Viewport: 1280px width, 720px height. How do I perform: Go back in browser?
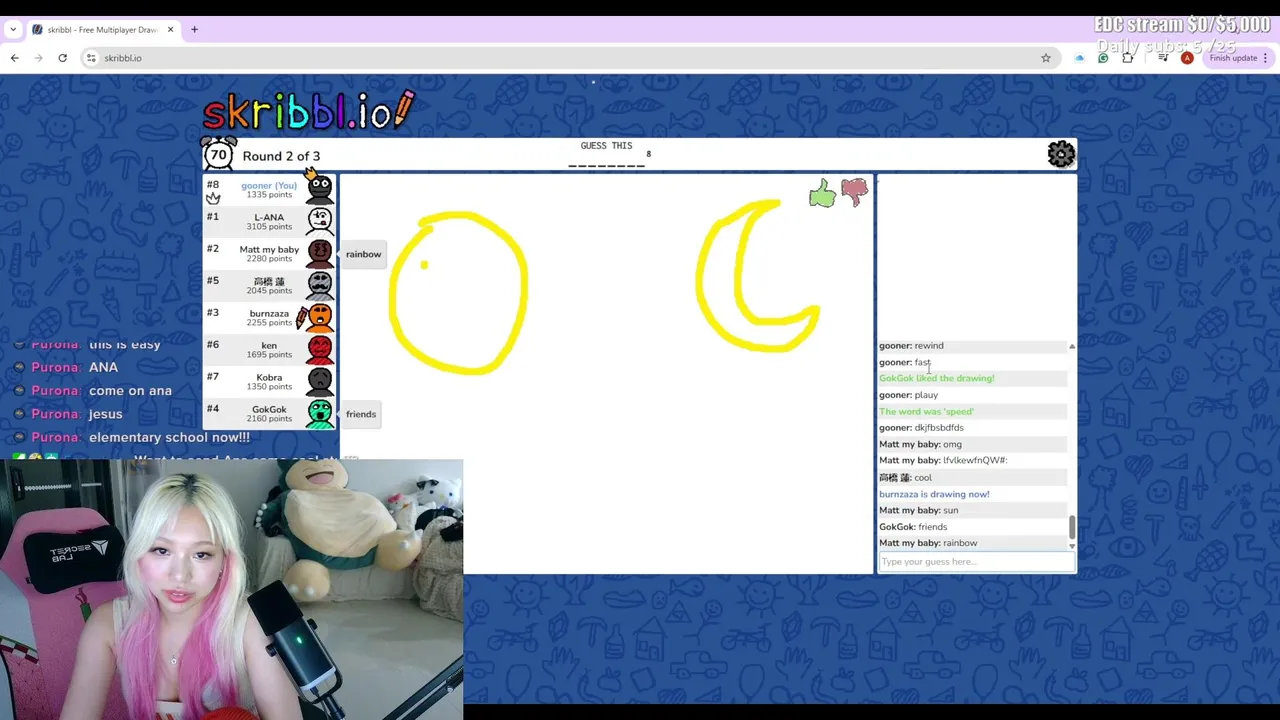(15, 58)
